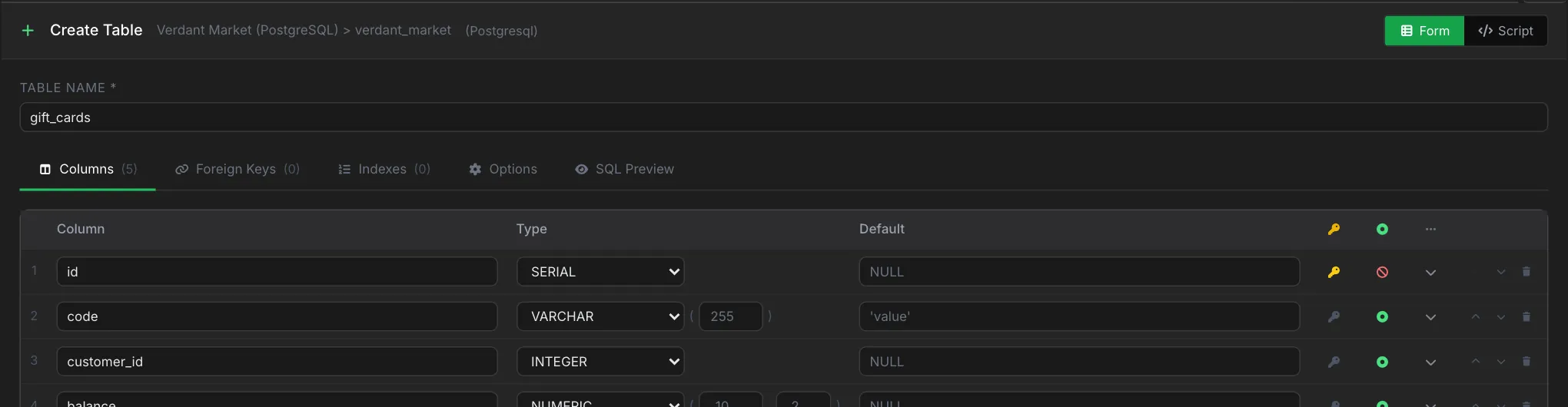Edit the customer_id column name field

pos(277,362)
